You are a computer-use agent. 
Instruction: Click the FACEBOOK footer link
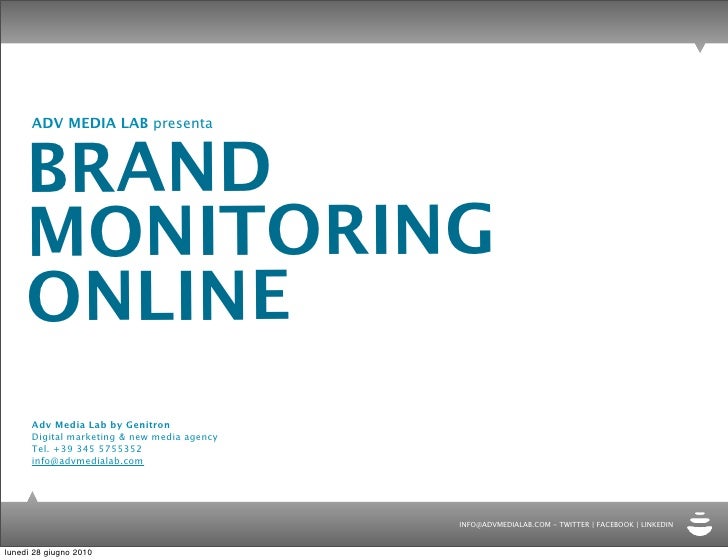[x=615, y=524]
